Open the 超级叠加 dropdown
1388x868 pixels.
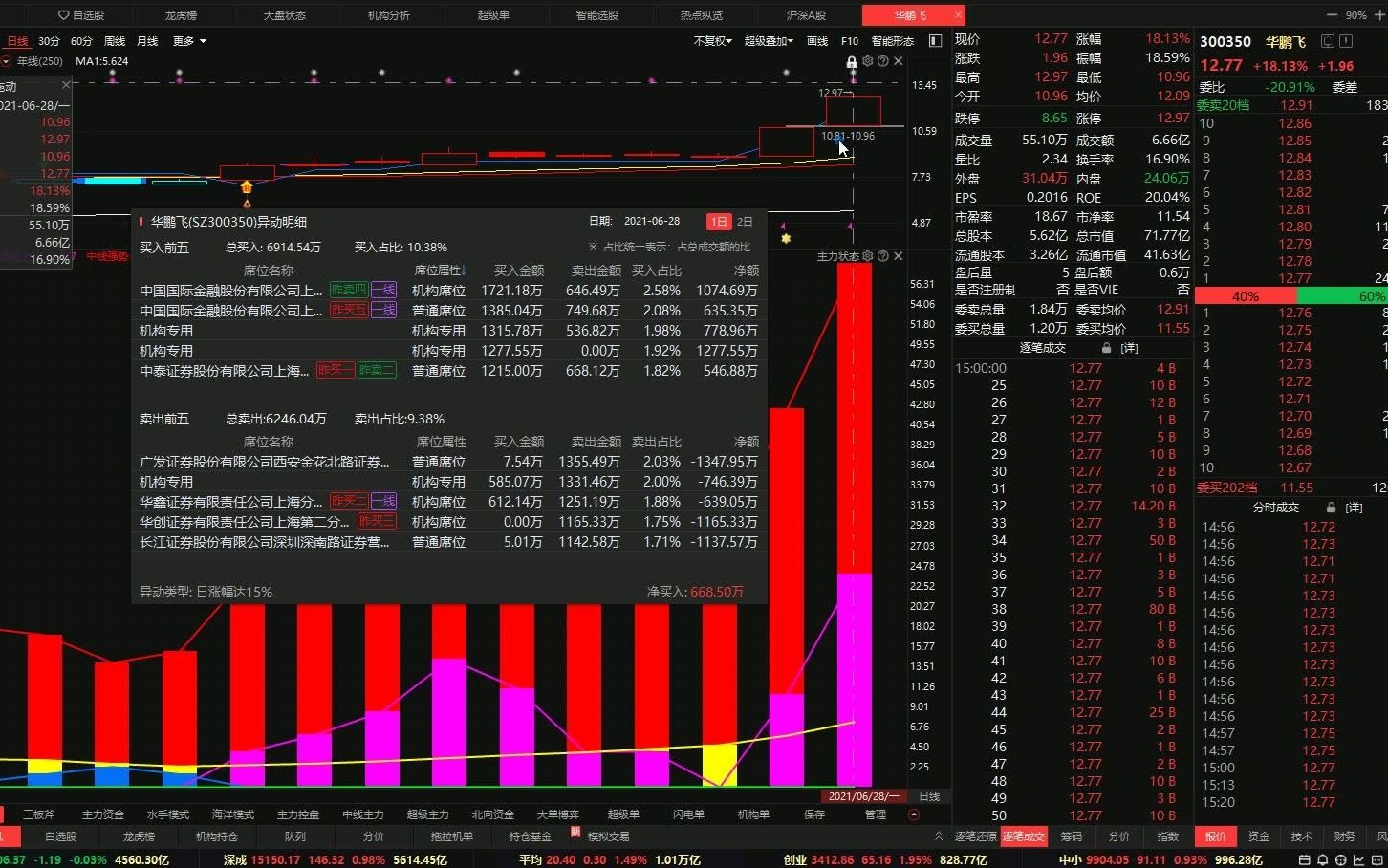769,41
